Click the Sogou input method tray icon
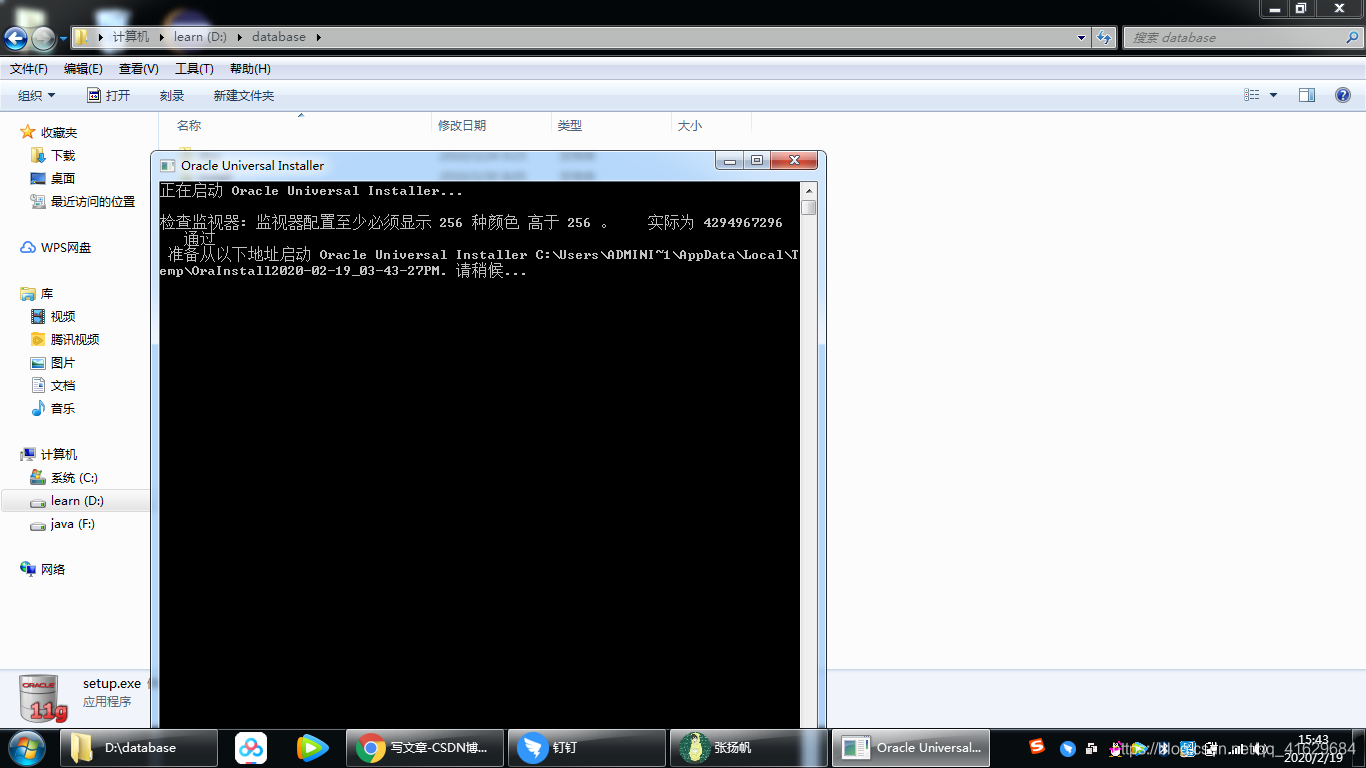1366x768 pixels. click(1037, 747)
